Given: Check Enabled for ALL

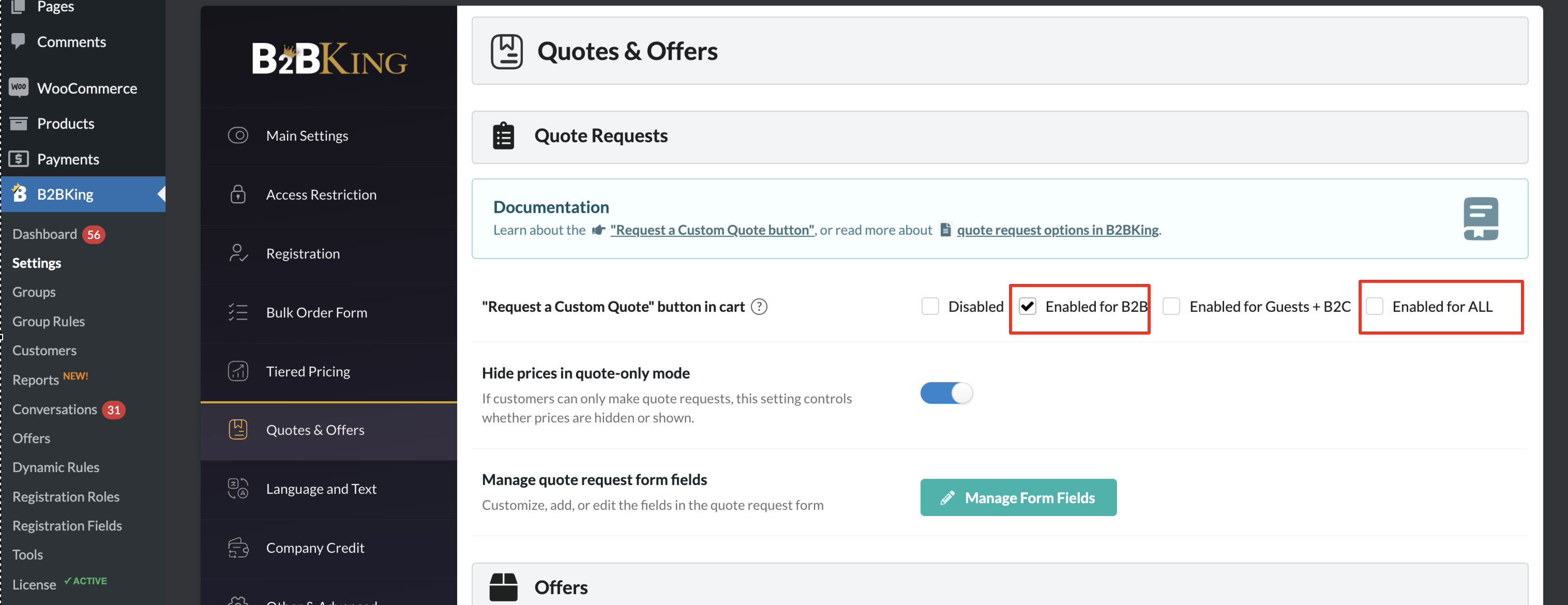Looking at the screenshot, I should click(x=1375, y=306).
